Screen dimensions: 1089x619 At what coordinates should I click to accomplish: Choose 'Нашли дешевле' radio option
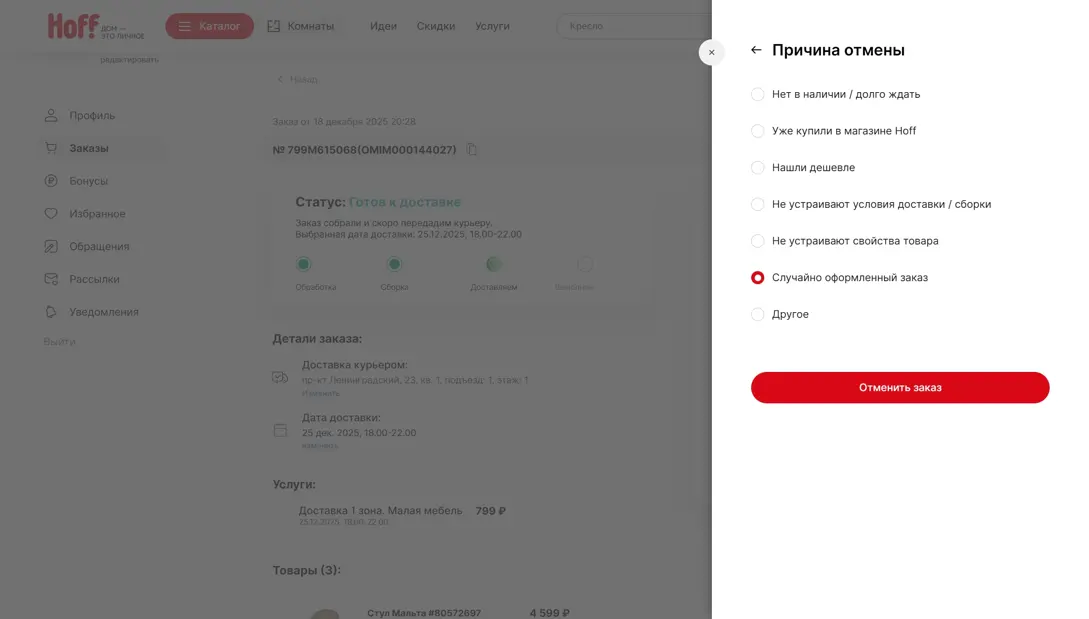pyautogui.click(x=758, y=168)
